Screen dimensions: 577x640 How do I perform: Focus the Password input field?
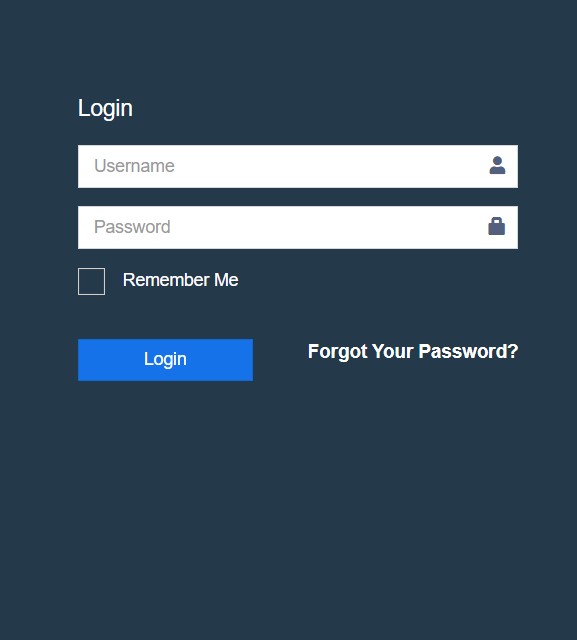click(x=298, y=227)
